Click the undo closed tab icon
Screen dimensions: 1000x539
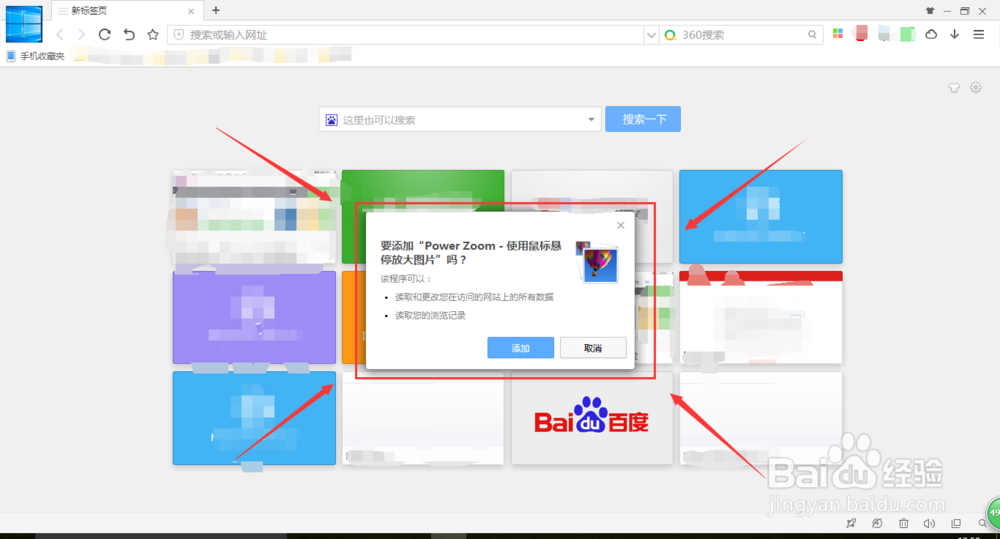coord(129,34)
